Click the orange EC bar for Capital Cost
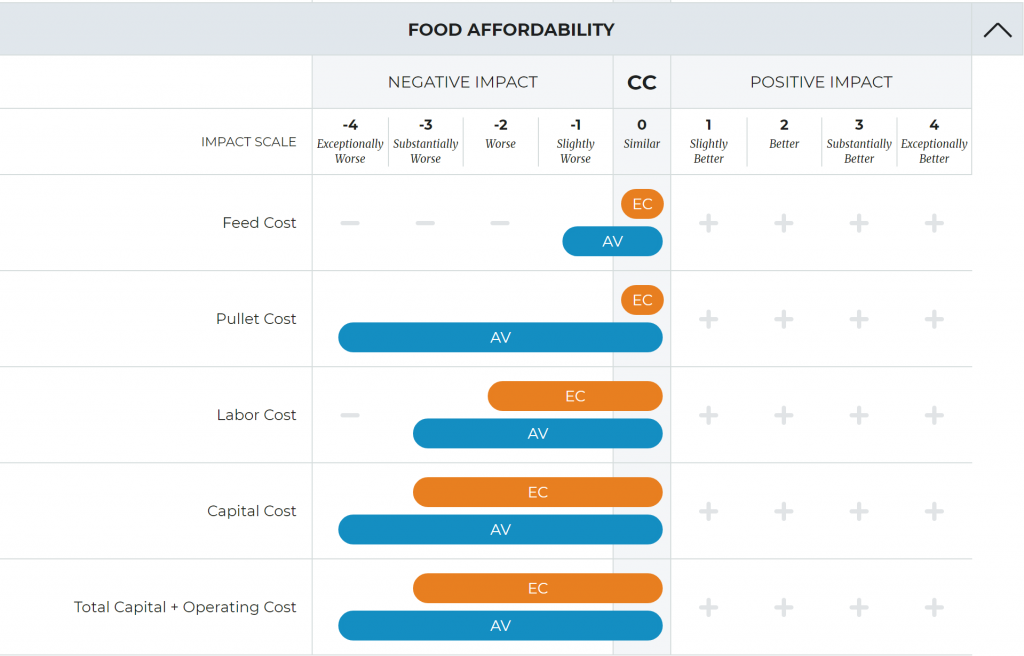1024x656 pixels. [537, 492]
